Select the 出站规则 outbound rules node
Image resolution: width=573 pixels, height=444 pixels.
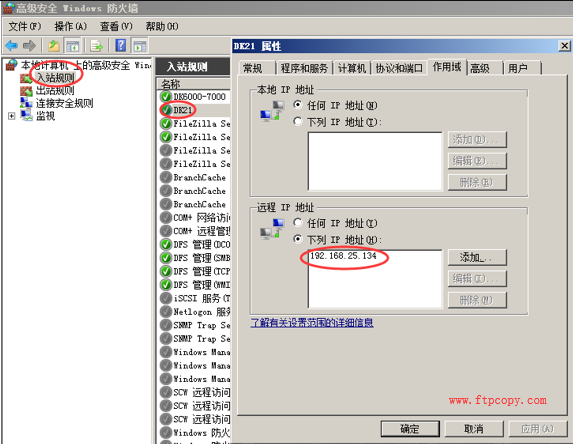click(55, 91)
